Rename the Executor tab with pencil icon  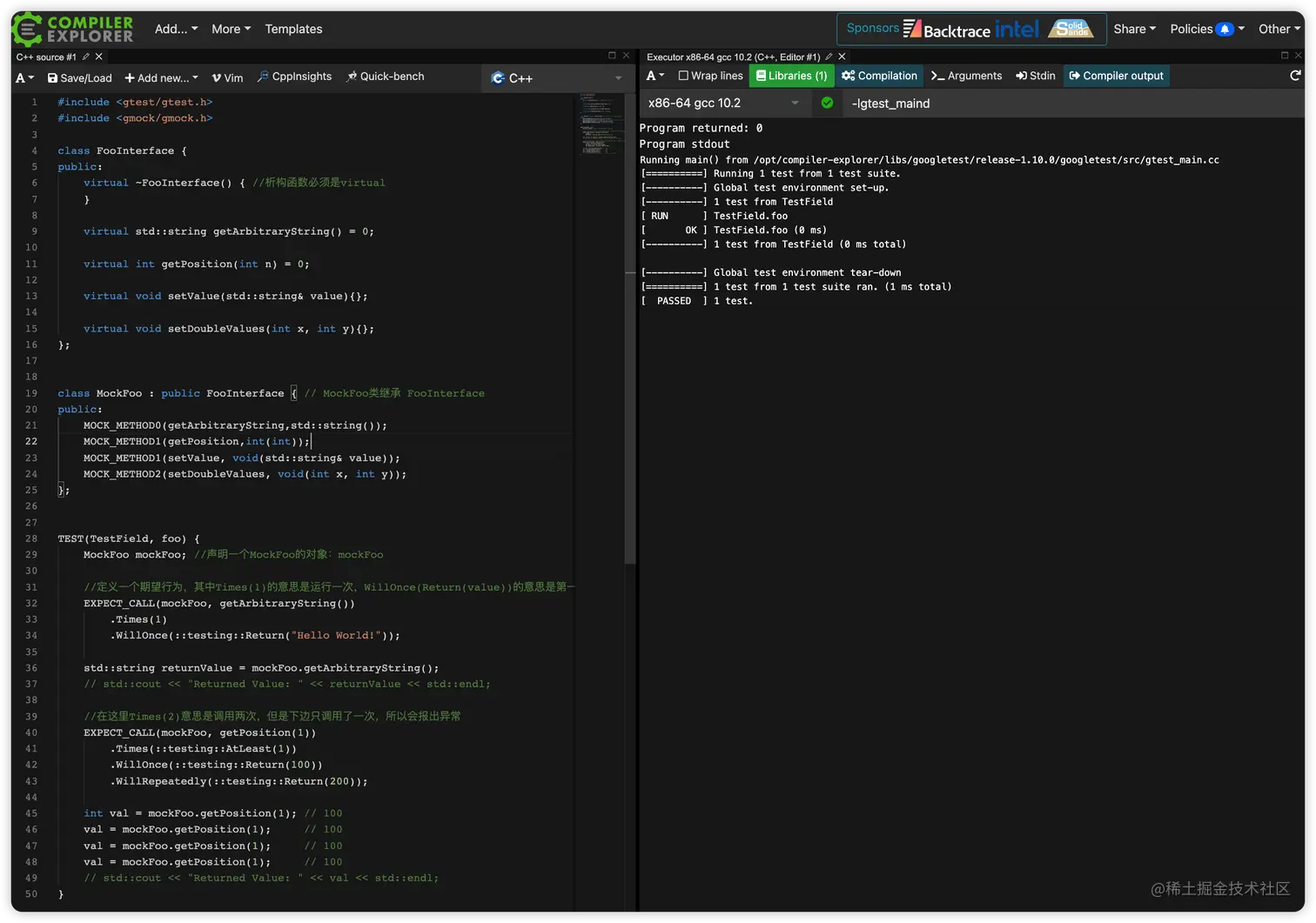click(x=829, y=57)
